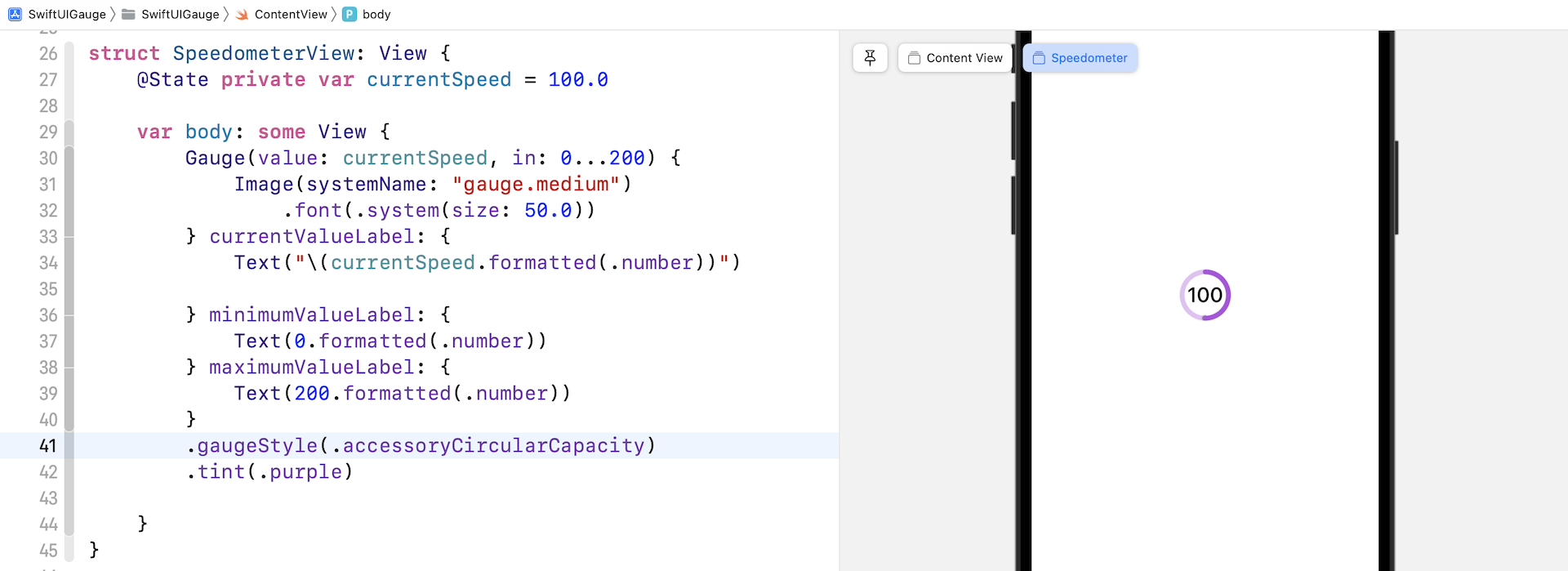
Task: Click the purple circular gauge showing 100
Action: point(1205,295)
